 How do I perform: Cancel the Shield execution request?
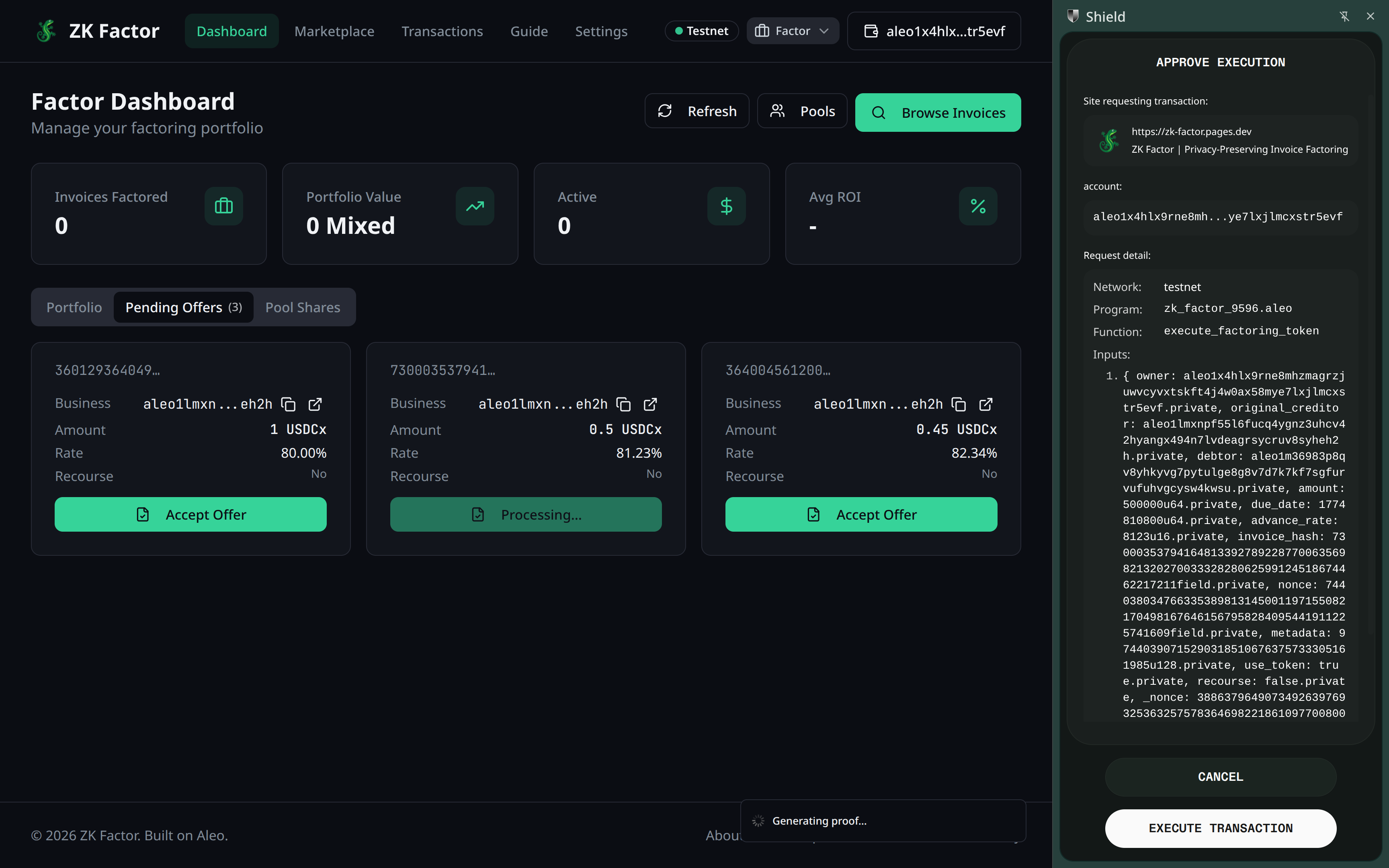(x=1220, y=777)
